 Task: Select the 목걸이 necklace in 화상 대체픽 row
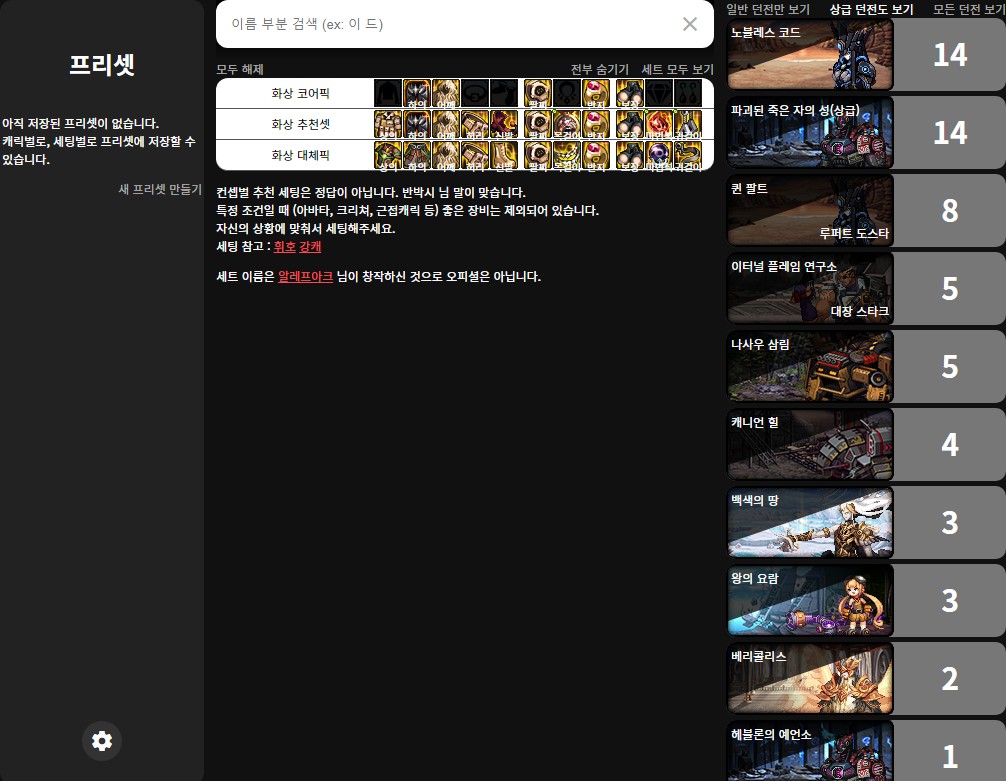click(x=567, y=155)
